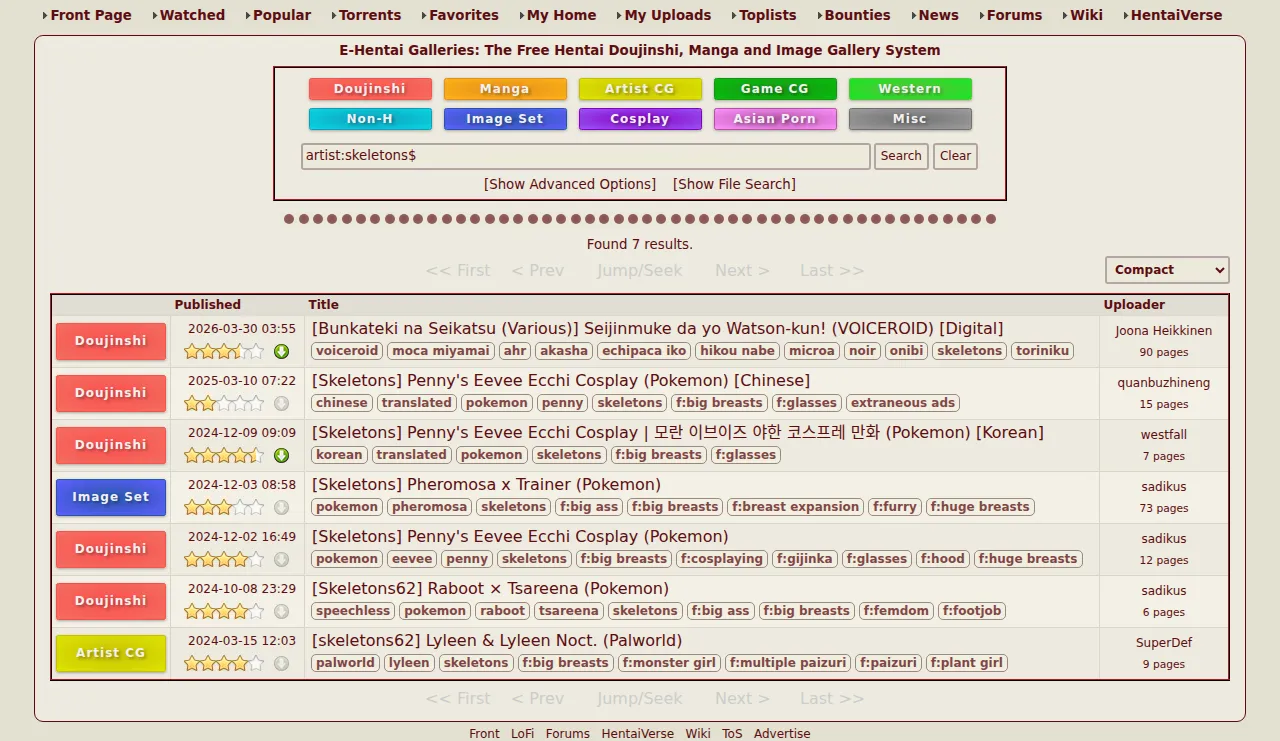This screenshot has width=1280, height=741.
Task: Click the Search button
Action: 901,156
